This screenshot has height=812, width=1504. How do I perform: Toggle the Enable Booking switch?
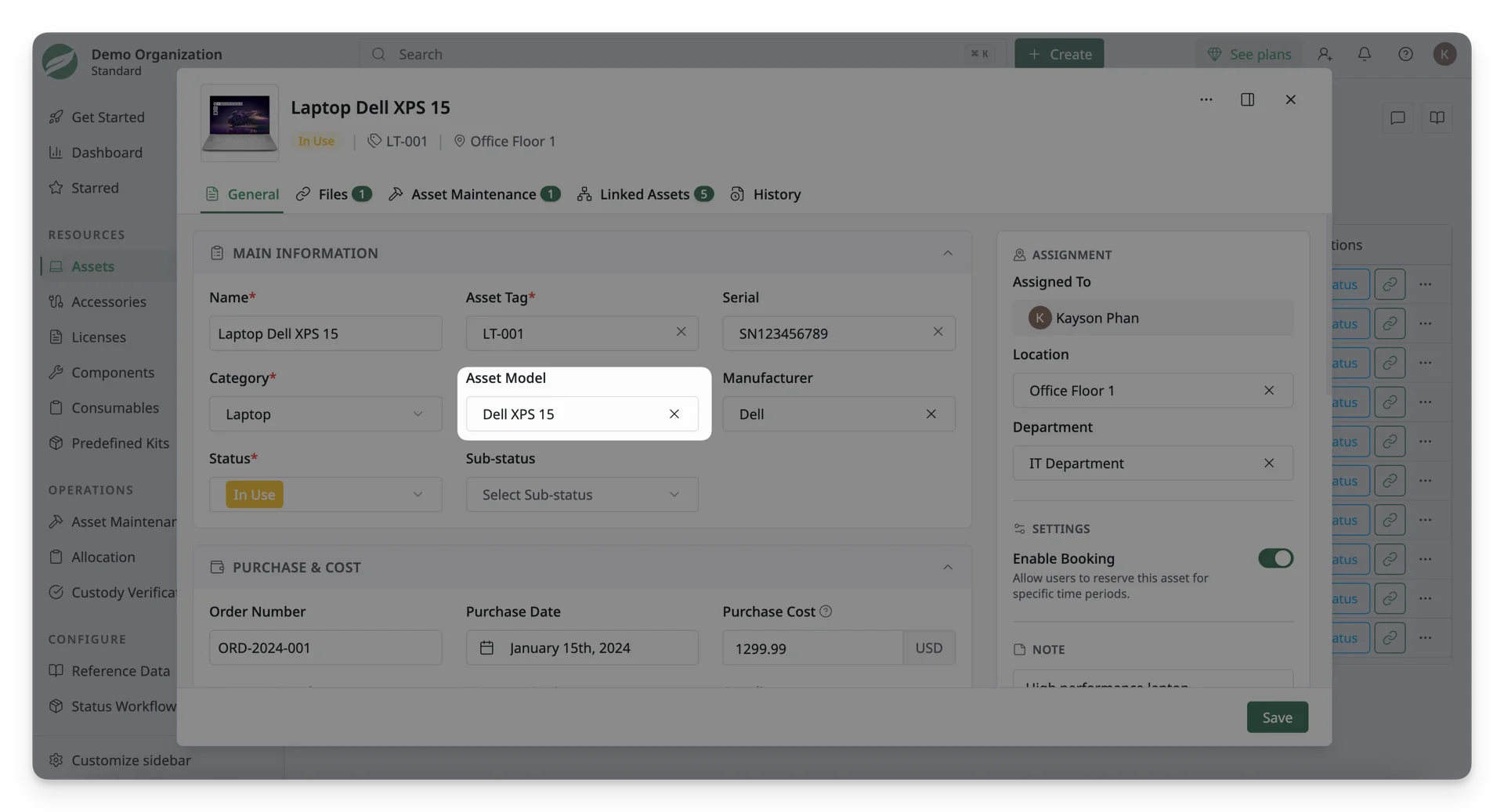(x=1275, y=558)
